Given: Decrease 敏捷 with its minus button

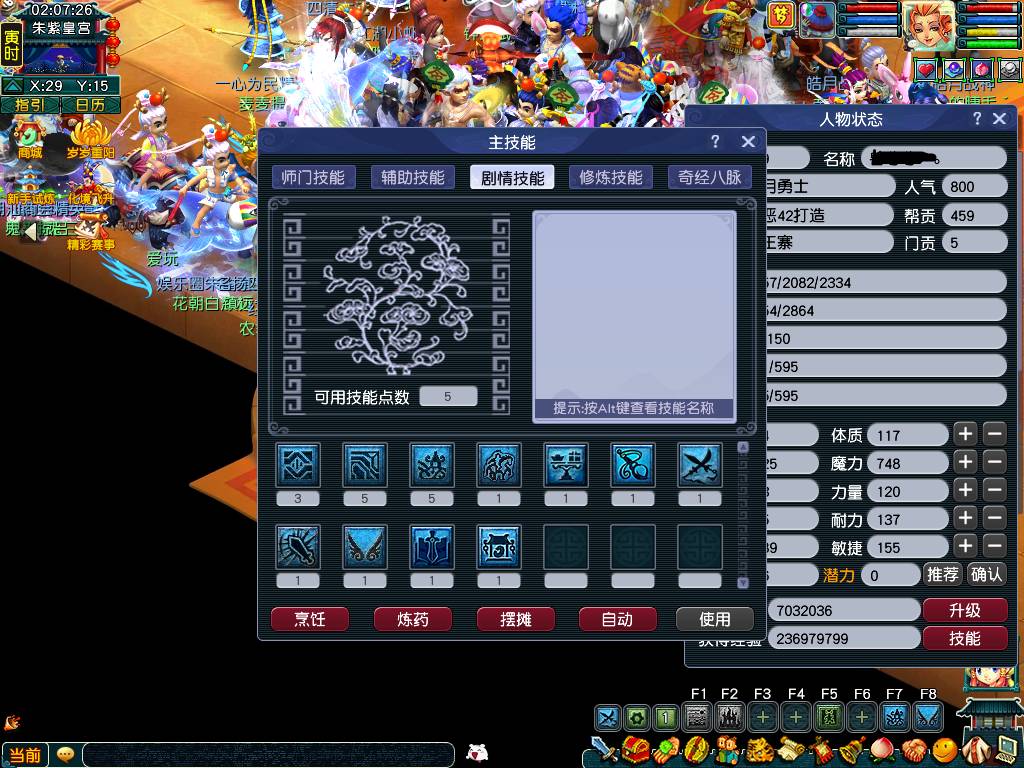Looking at the screenshot, I should (x=994, y=546).
